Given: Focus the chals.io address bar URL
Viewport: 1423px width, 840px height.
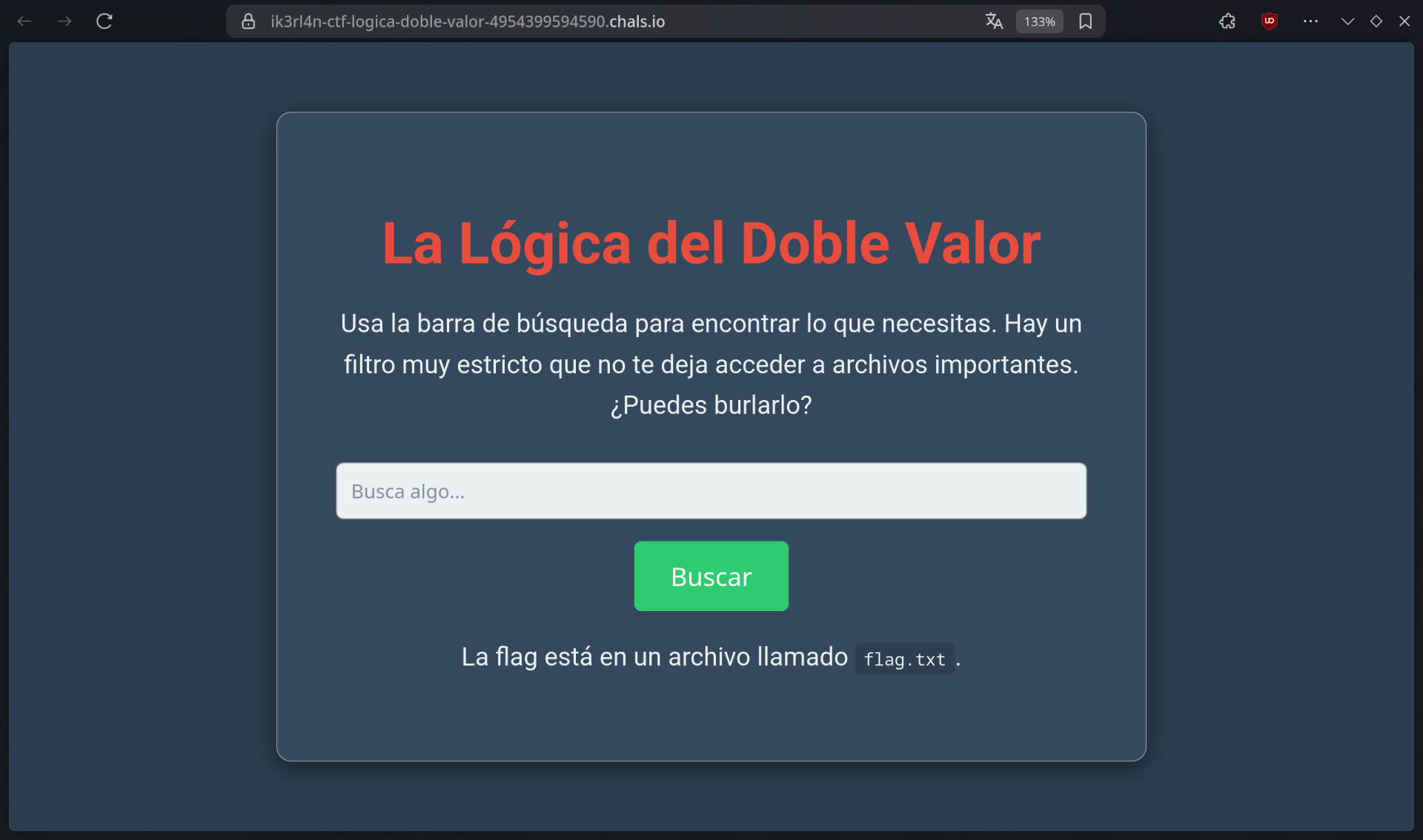Looking at the screenshot, I should click(x=467, y=21).
